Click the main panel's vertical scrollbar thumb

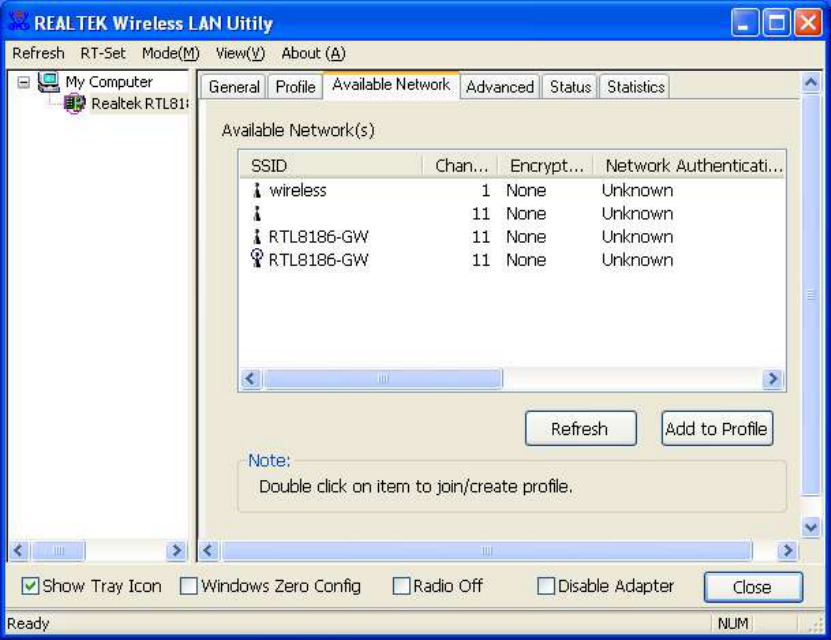(811, 295)
